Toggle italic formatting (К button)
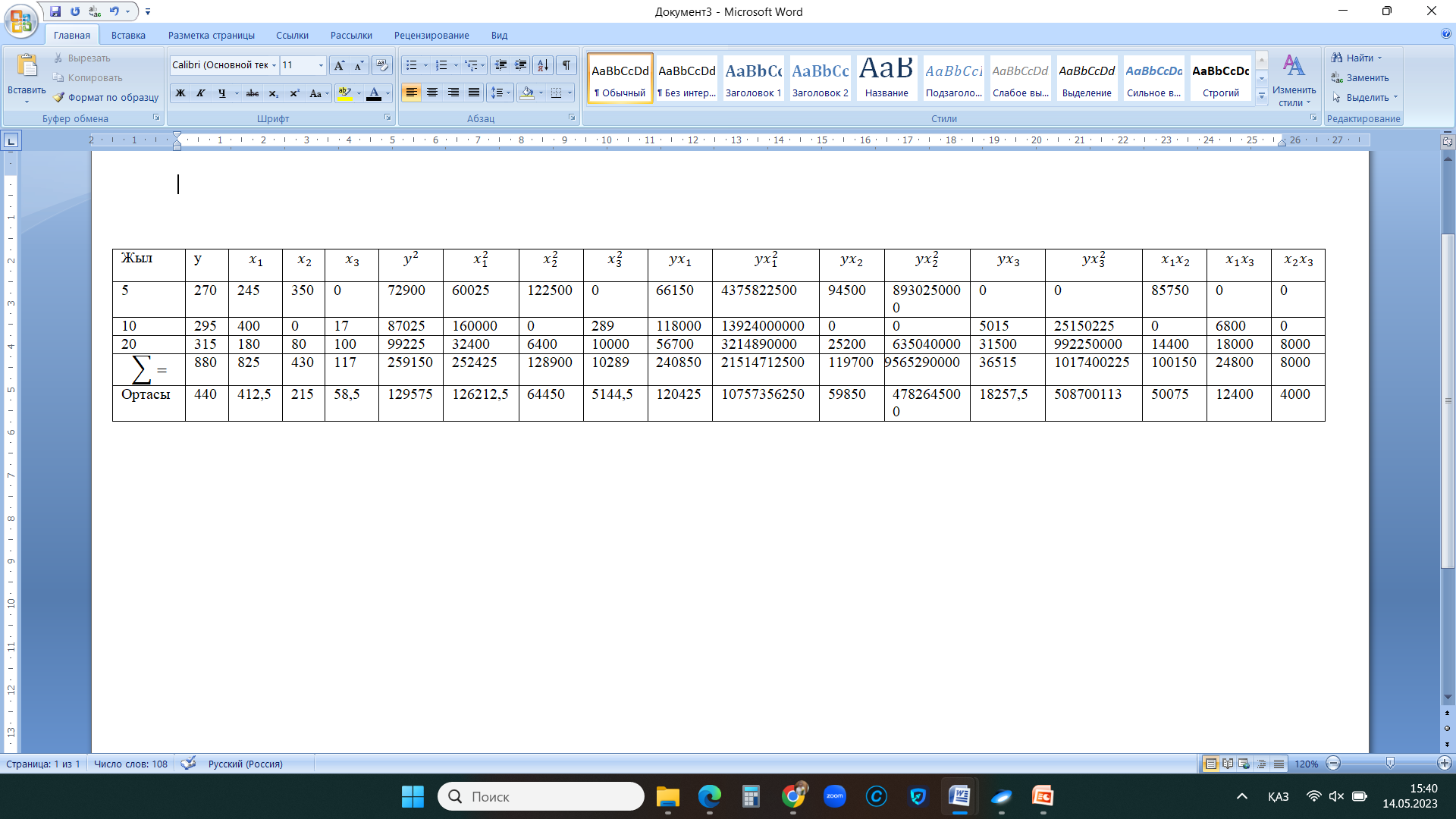This screenshot has height=819, width=1456. tap(201, 93)
